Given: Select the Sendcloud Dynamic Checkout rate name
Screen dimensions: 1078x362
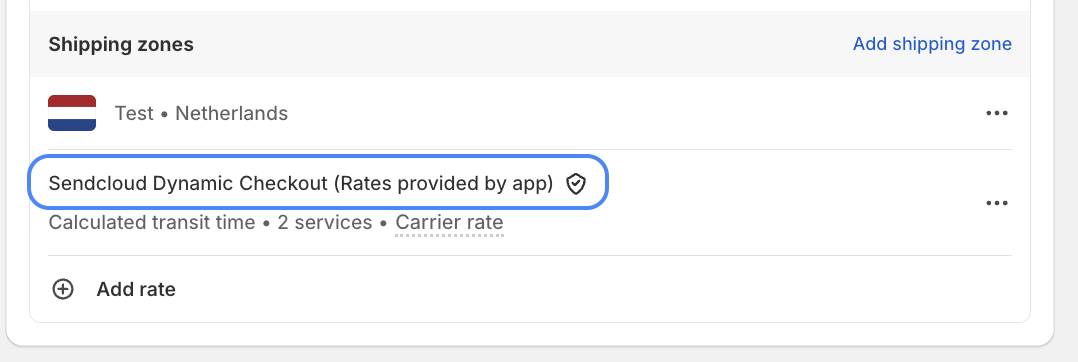Looking at the screenshot, I should pyautogui.click(x=300, y=183).
